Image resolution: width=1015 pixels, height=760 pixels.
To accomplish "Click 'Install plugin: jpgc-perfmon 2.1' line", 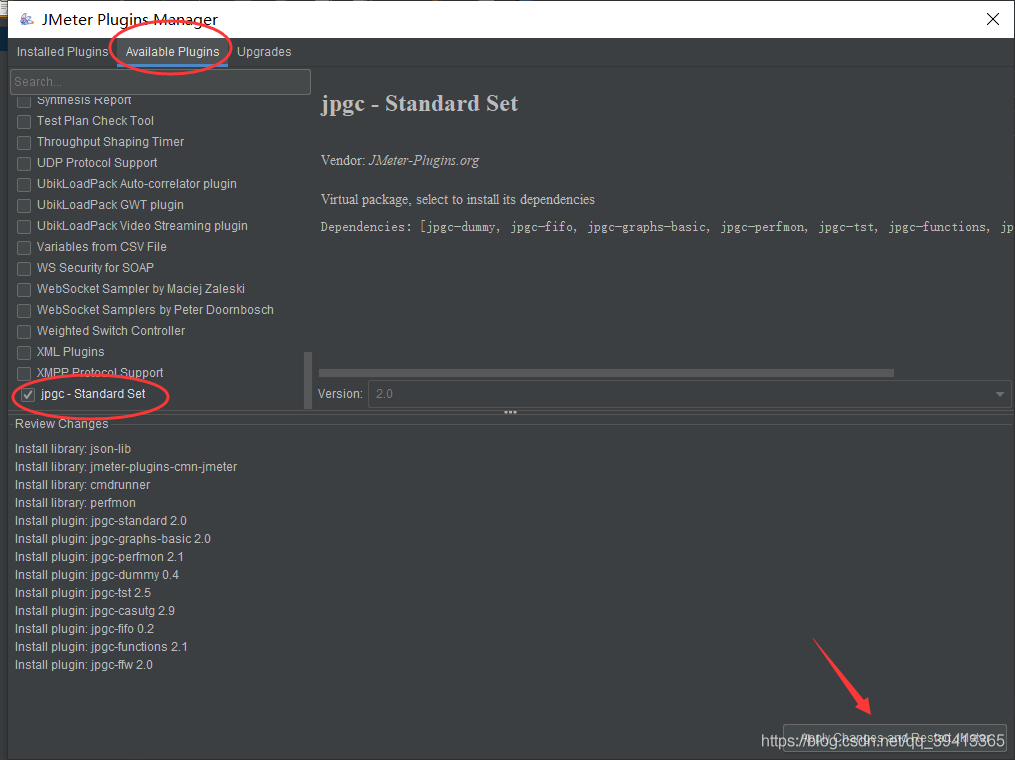I will tap(99, 557).
